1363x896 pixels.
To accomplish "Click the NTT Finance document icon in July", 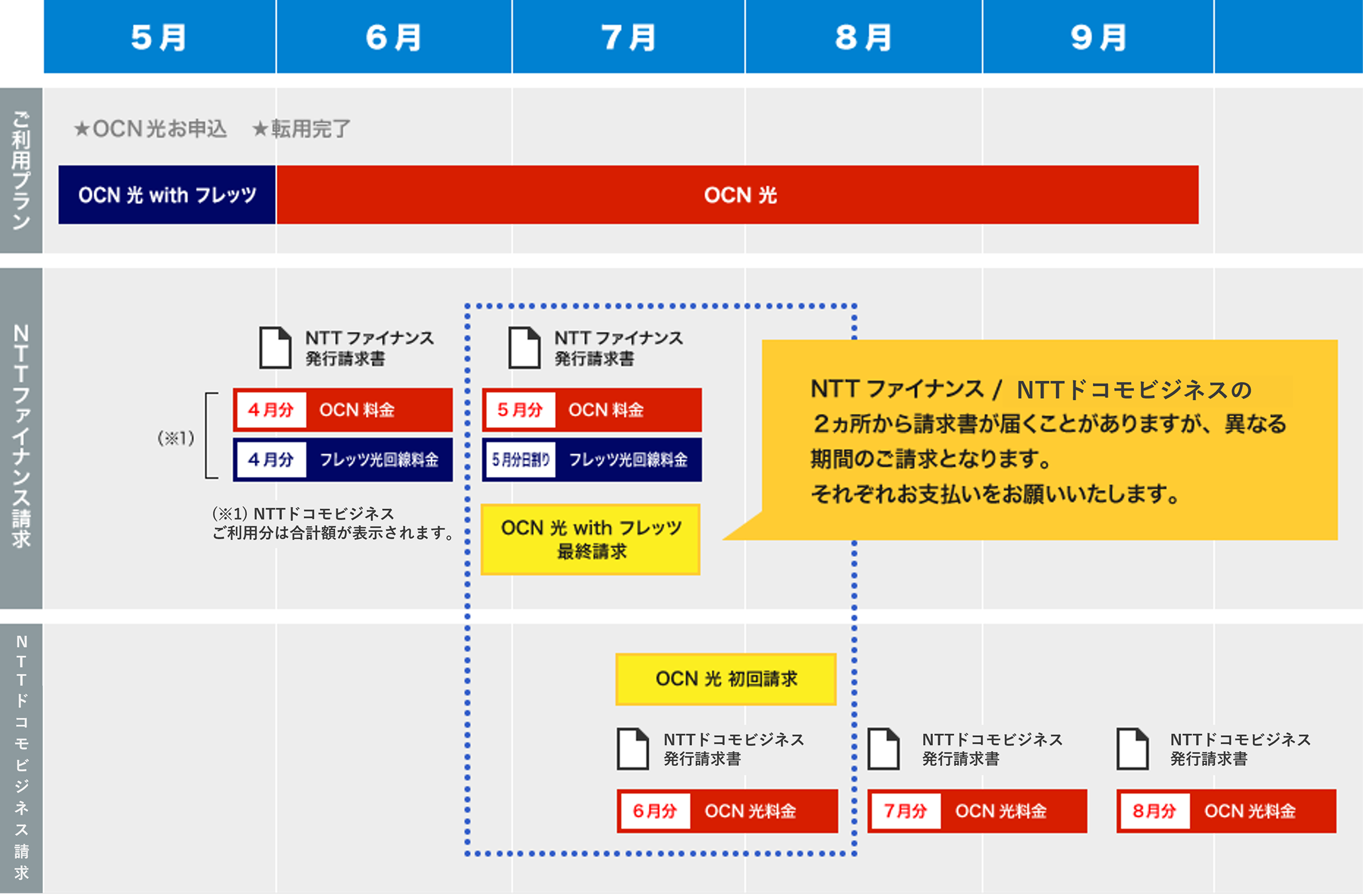I will tap(525, 348).
